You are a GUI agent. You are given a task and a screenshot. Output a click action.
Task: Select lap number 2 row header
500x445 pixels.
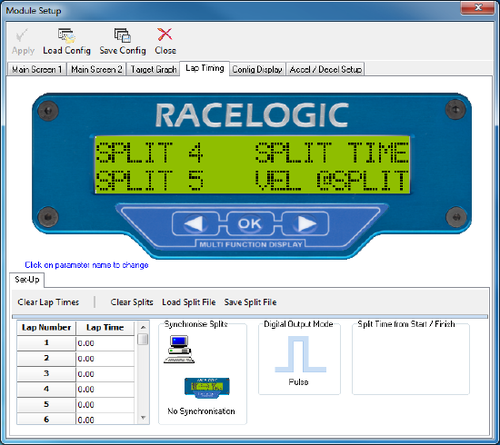click(46, 358)
